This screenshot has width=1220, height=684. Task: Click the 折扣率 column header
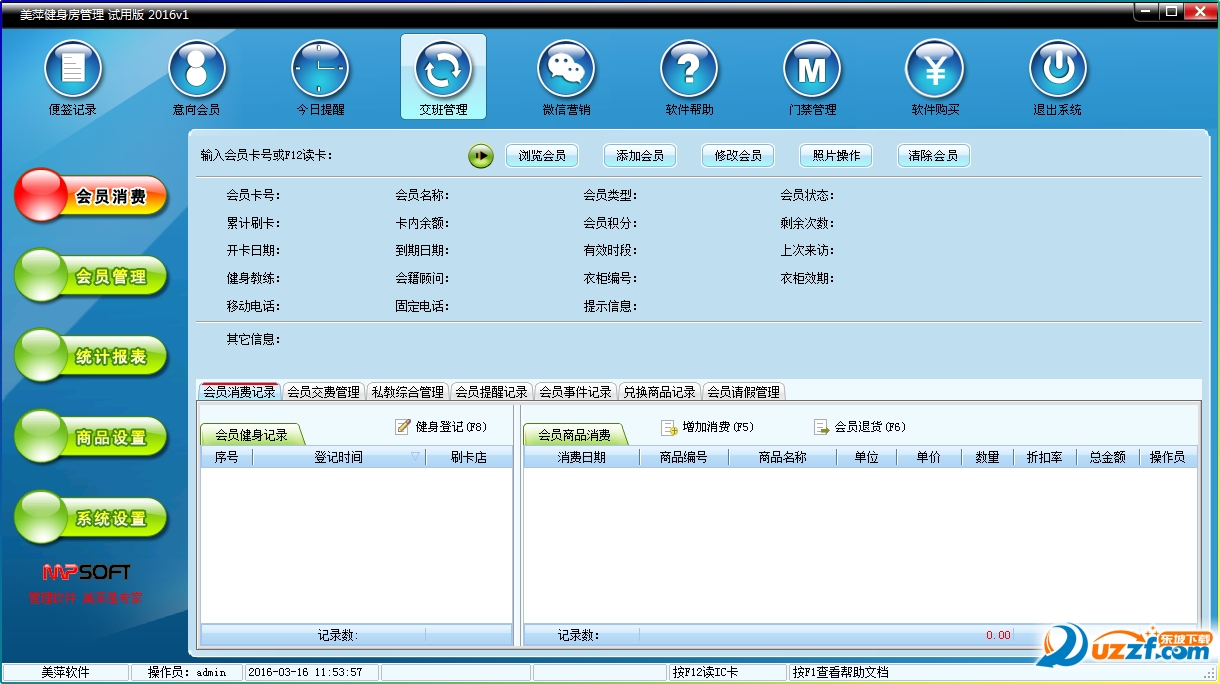pos(1044,457)
